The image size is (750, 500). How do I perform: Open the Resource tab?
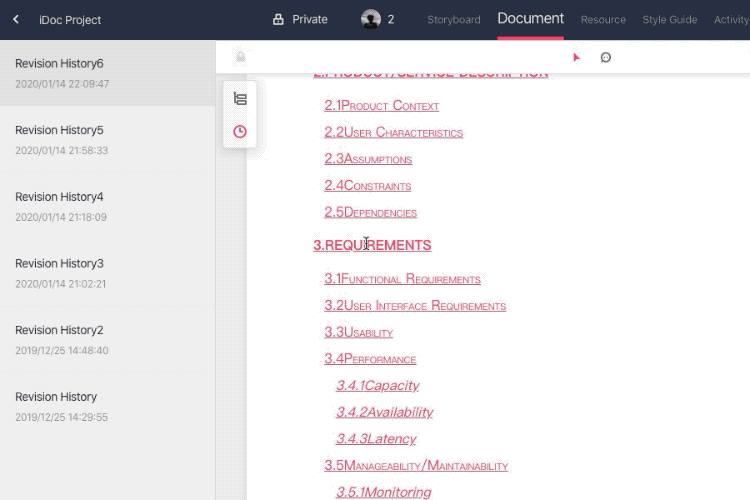point(603,20)
